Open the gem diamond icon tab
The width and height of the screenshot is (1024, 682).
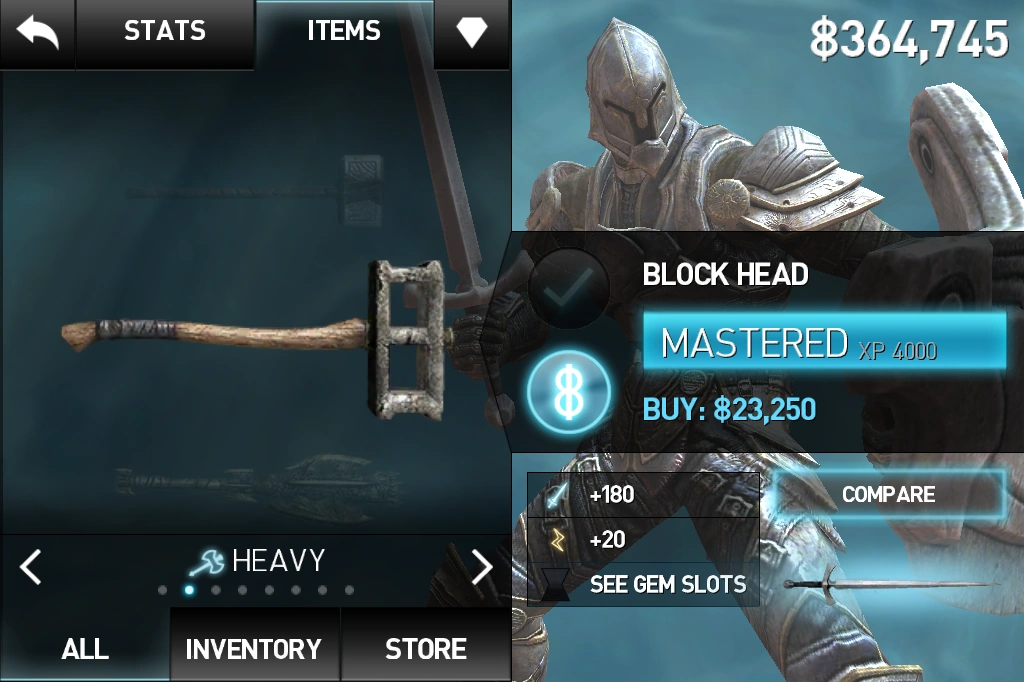coord(472,31)
